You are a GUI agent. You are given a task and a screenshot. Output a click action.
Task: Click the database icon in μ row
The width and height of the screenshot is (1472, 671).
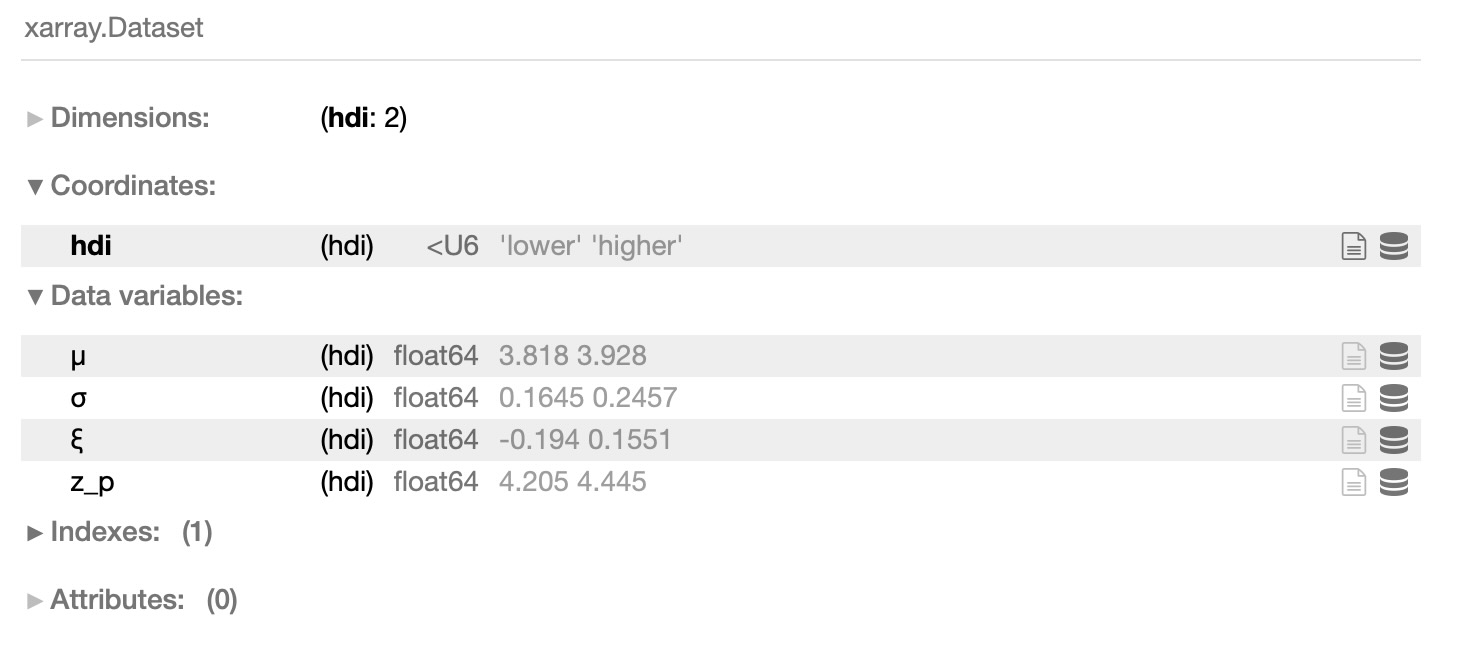click(x=1393, y=356)
